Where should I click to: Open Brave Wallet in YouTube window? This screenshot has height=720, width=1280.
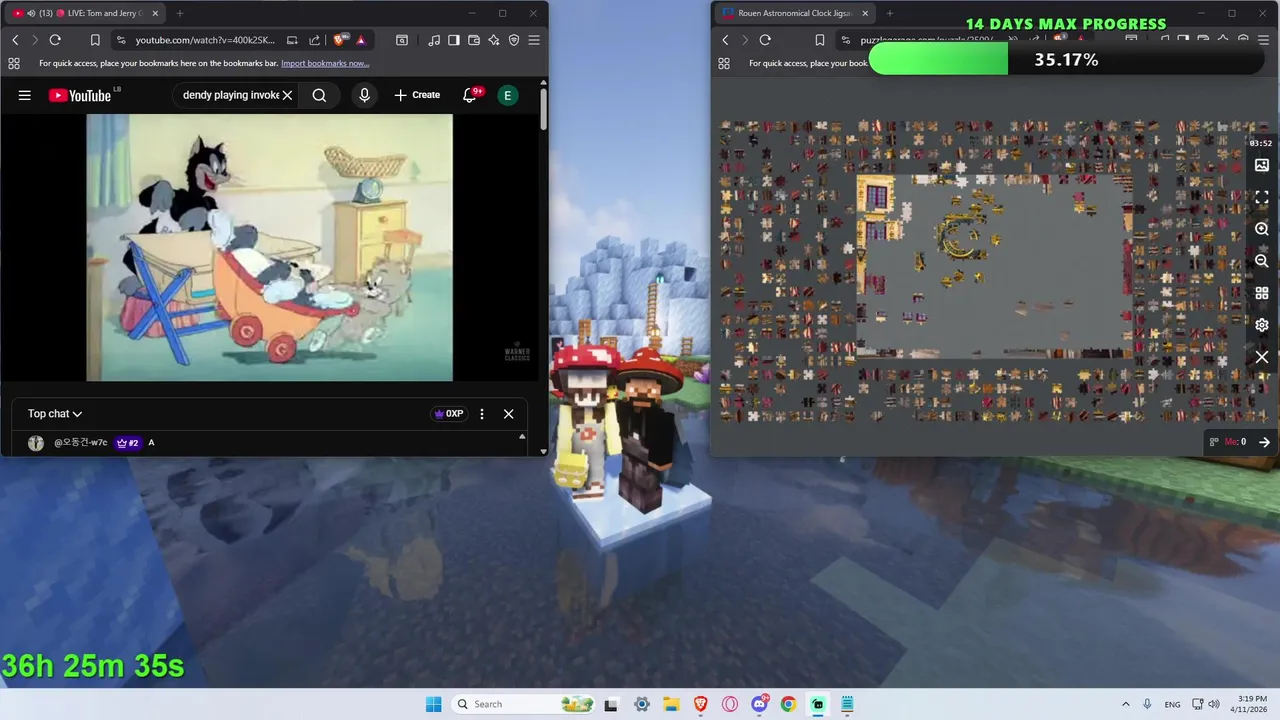coord(474,40)
